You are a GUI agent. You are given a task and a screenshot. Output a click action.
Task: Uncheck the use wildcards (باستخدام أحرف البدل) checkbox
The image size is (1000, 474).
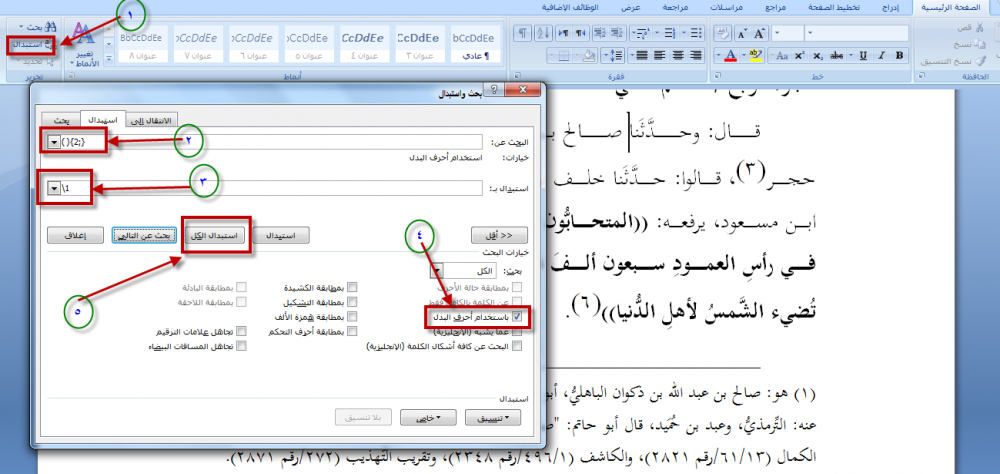click(x=516, y=316)
